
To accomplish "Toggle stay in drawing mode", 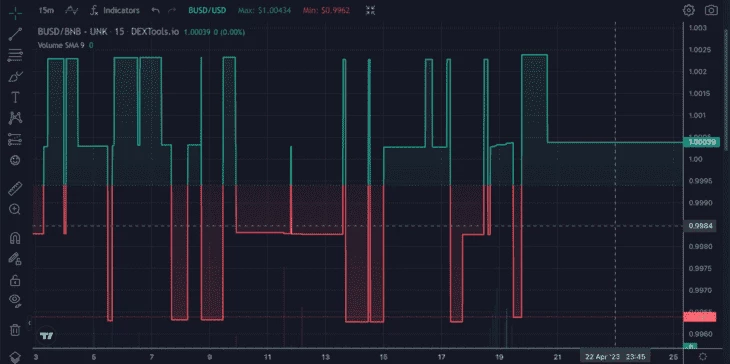I will tap(15, 258).
